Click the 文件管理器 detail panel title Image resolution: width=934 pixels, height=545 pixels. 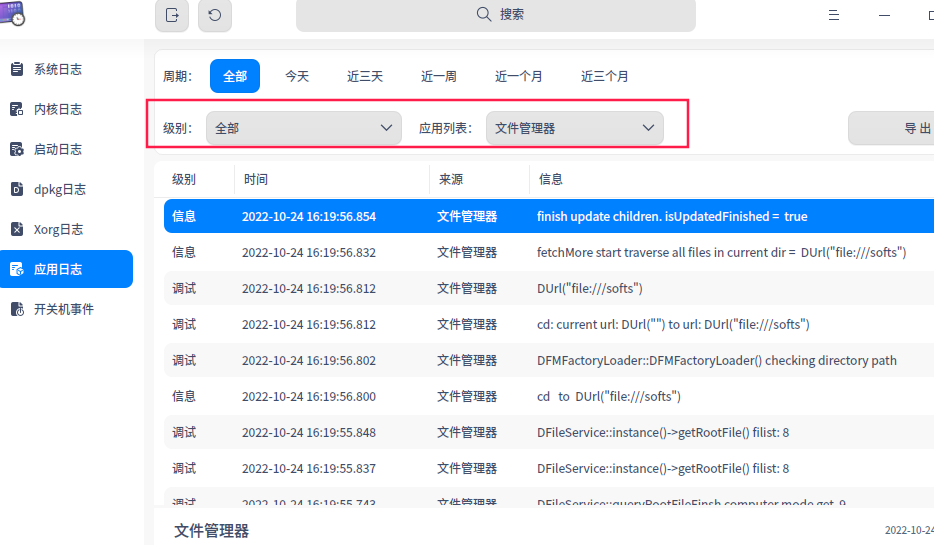tap(211, 531)
